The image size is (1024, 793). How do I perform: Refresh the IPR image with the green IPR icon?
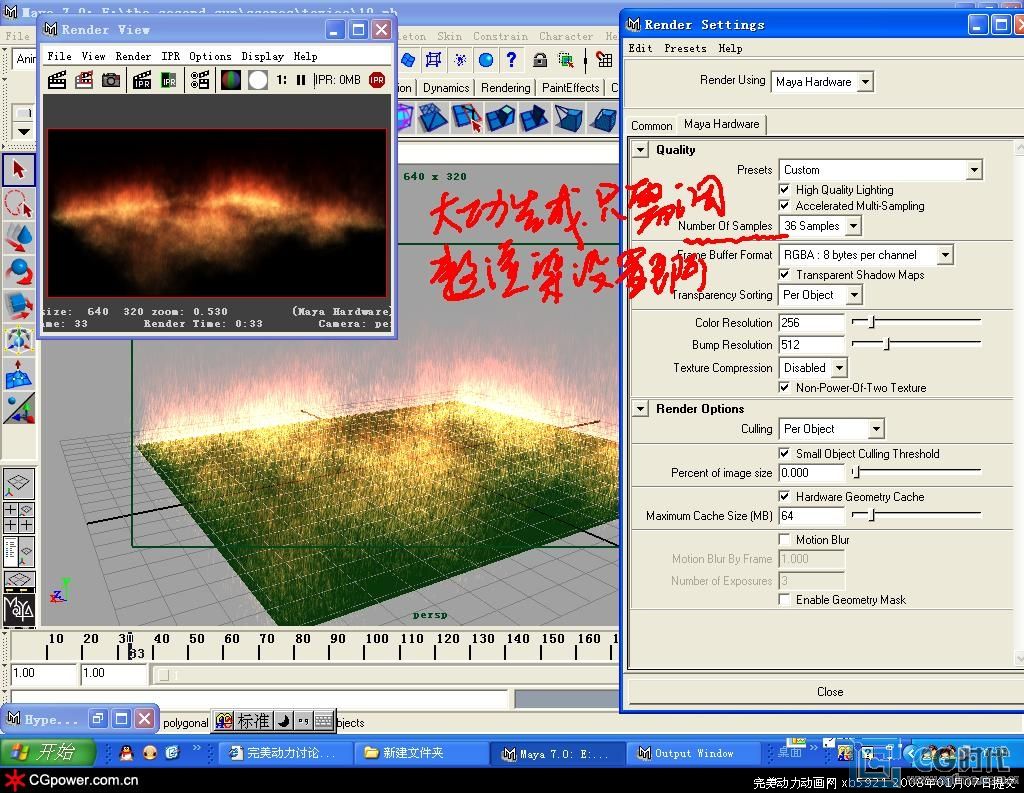pyautogui.click(x=168, y=80)
